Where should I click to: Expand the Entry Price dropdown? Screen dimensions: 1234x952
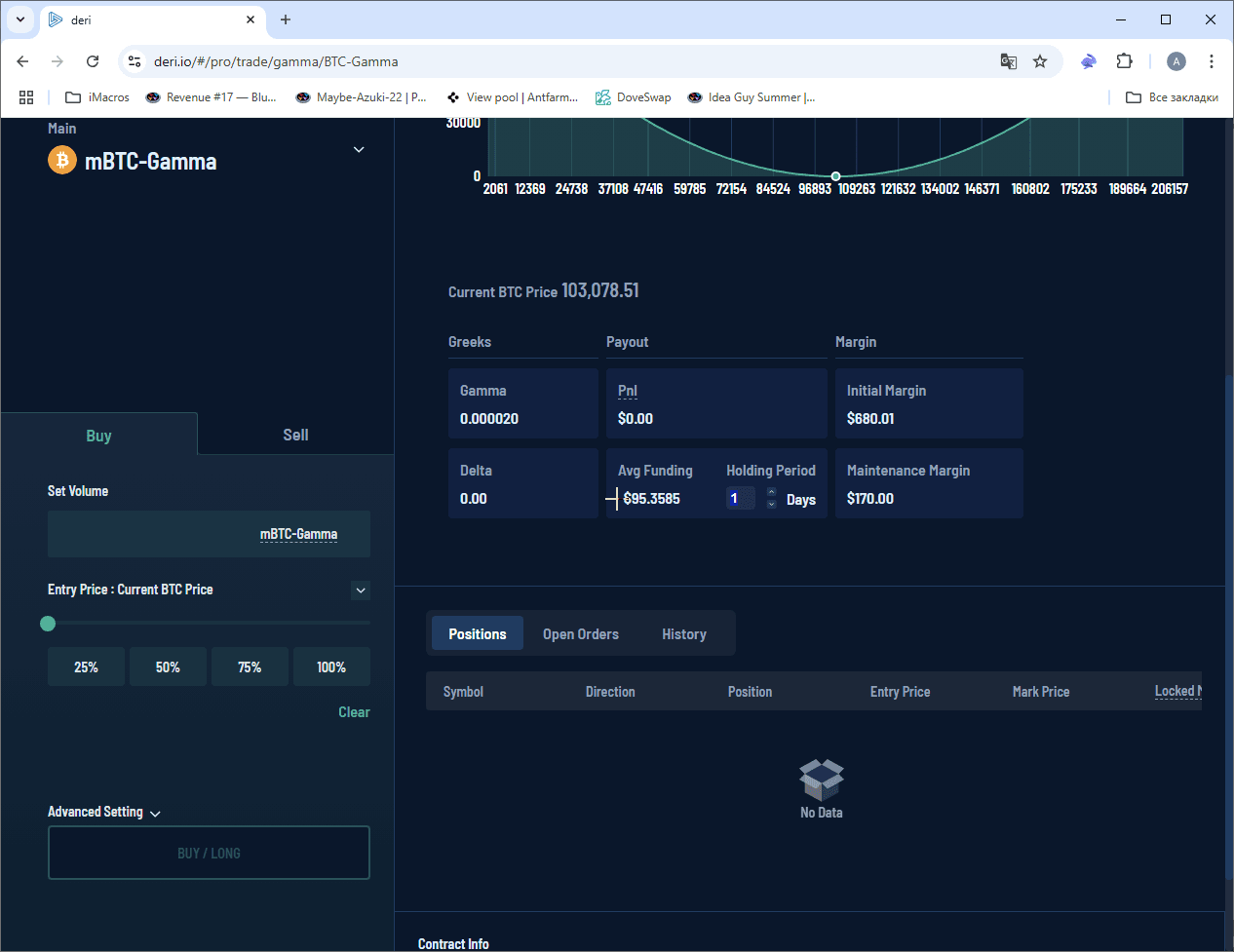tap(361, 590)
